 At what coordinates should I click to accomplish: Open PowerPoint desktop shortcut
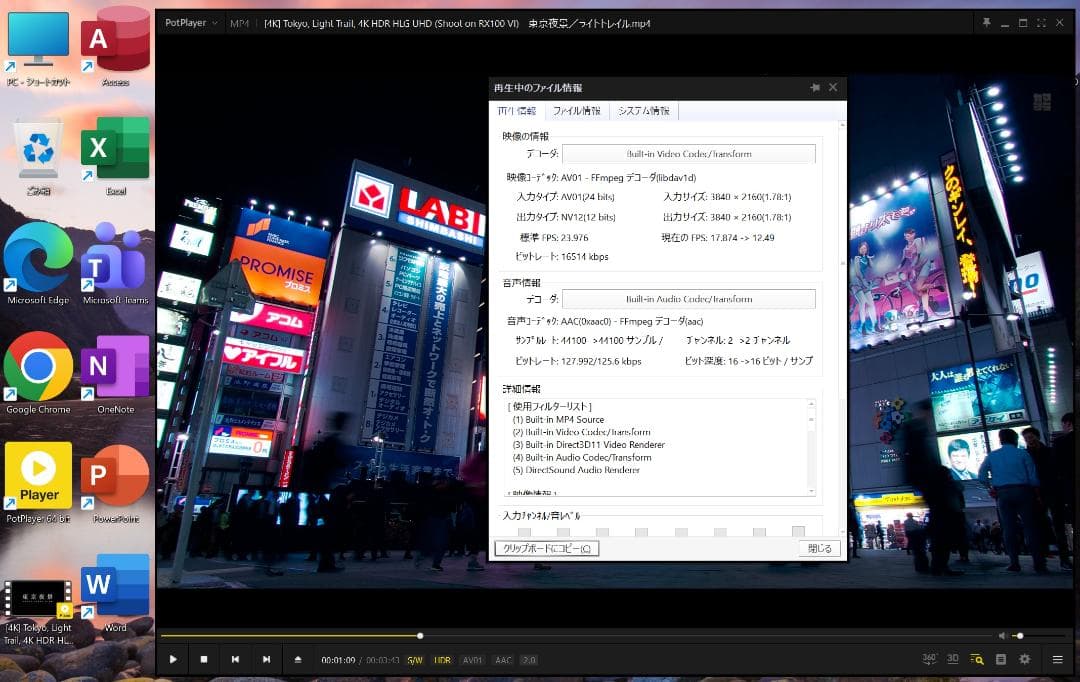coord(115,482)
